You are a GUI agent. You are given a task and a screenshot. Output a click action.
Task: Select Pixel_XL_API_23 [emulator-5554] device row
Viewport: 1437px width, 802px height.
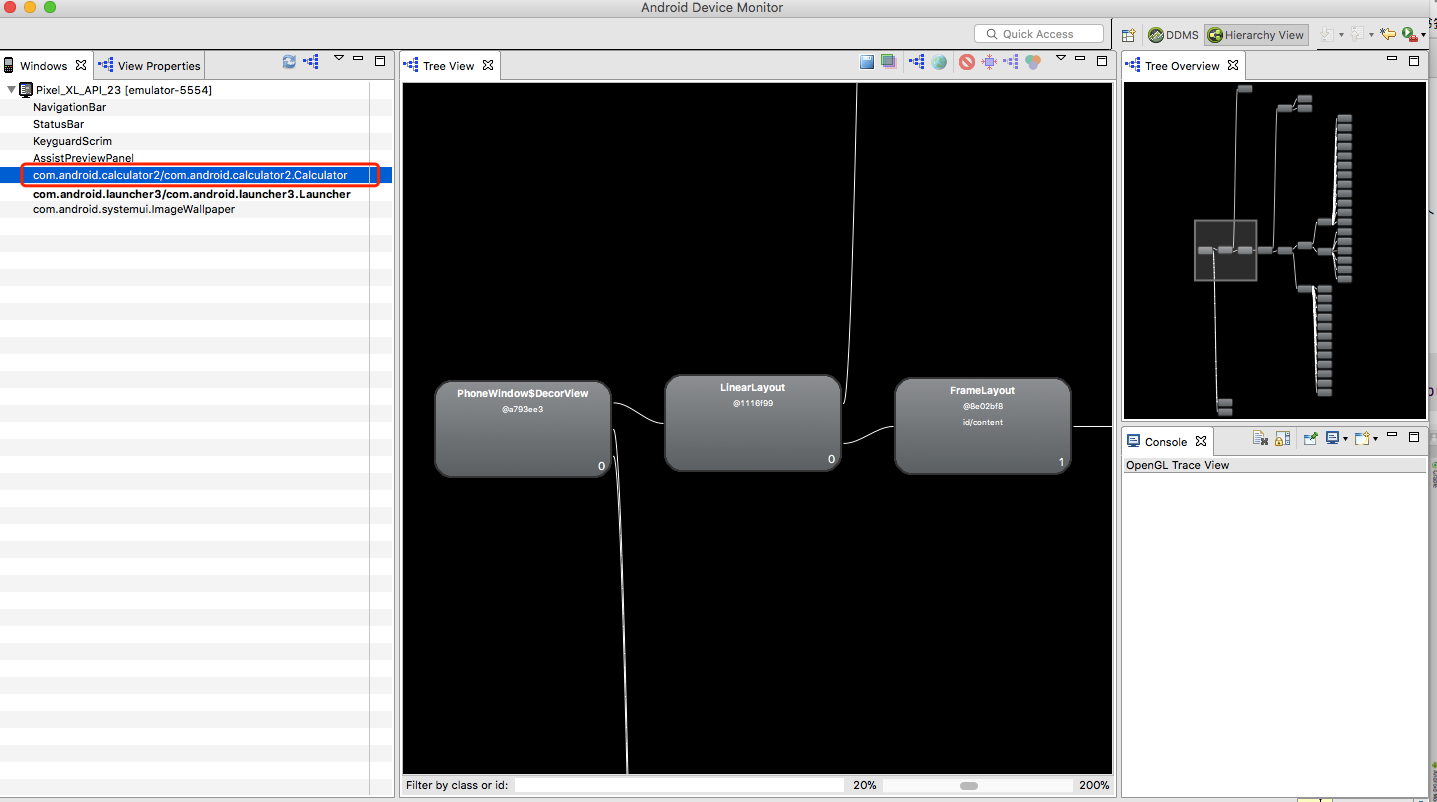pyautogui.click(x=124, y=90)
